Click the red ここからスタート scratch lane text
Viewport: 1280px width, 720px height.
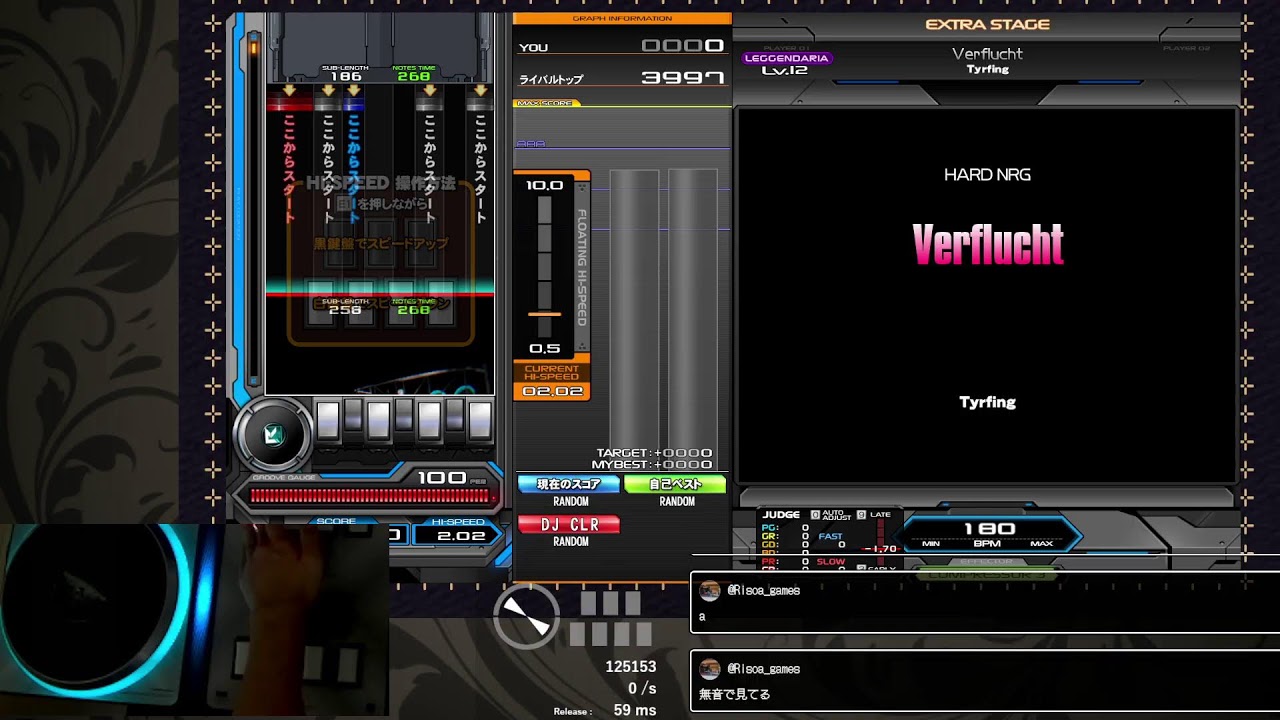[289, 168]
